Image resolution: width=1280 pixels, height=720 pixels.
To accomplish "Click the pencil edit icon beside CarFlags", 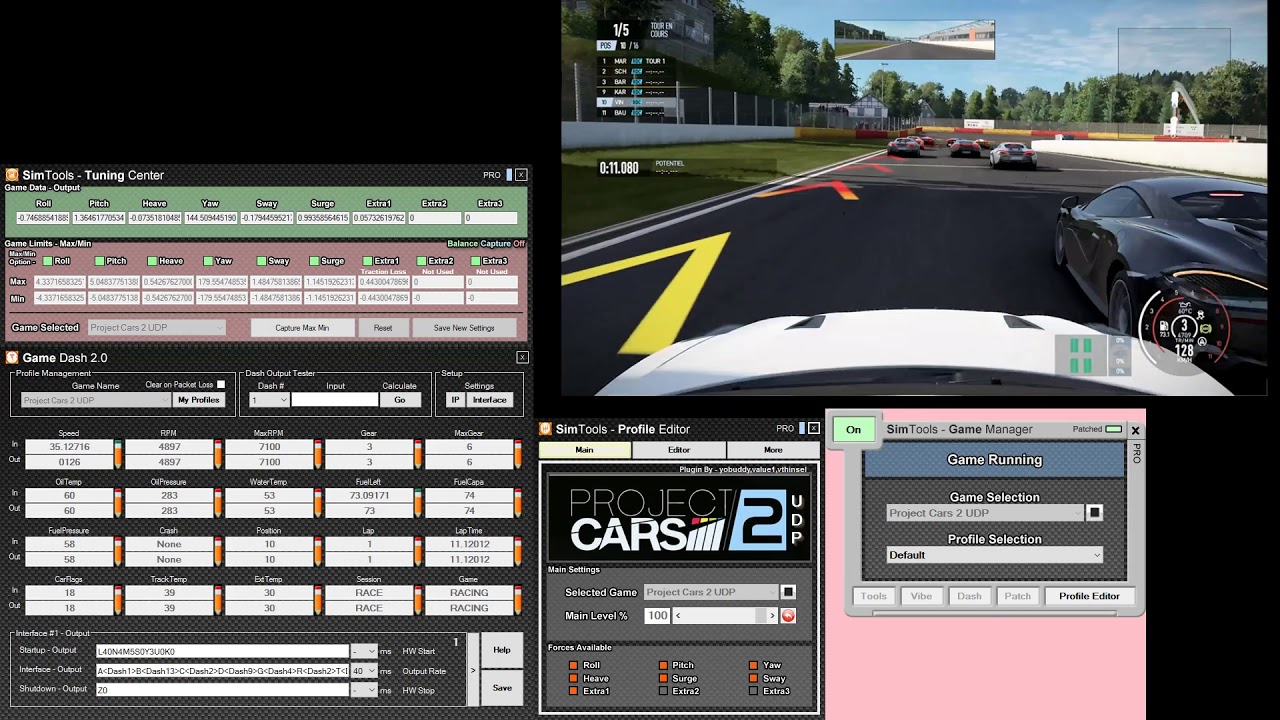I will [118, 600].
